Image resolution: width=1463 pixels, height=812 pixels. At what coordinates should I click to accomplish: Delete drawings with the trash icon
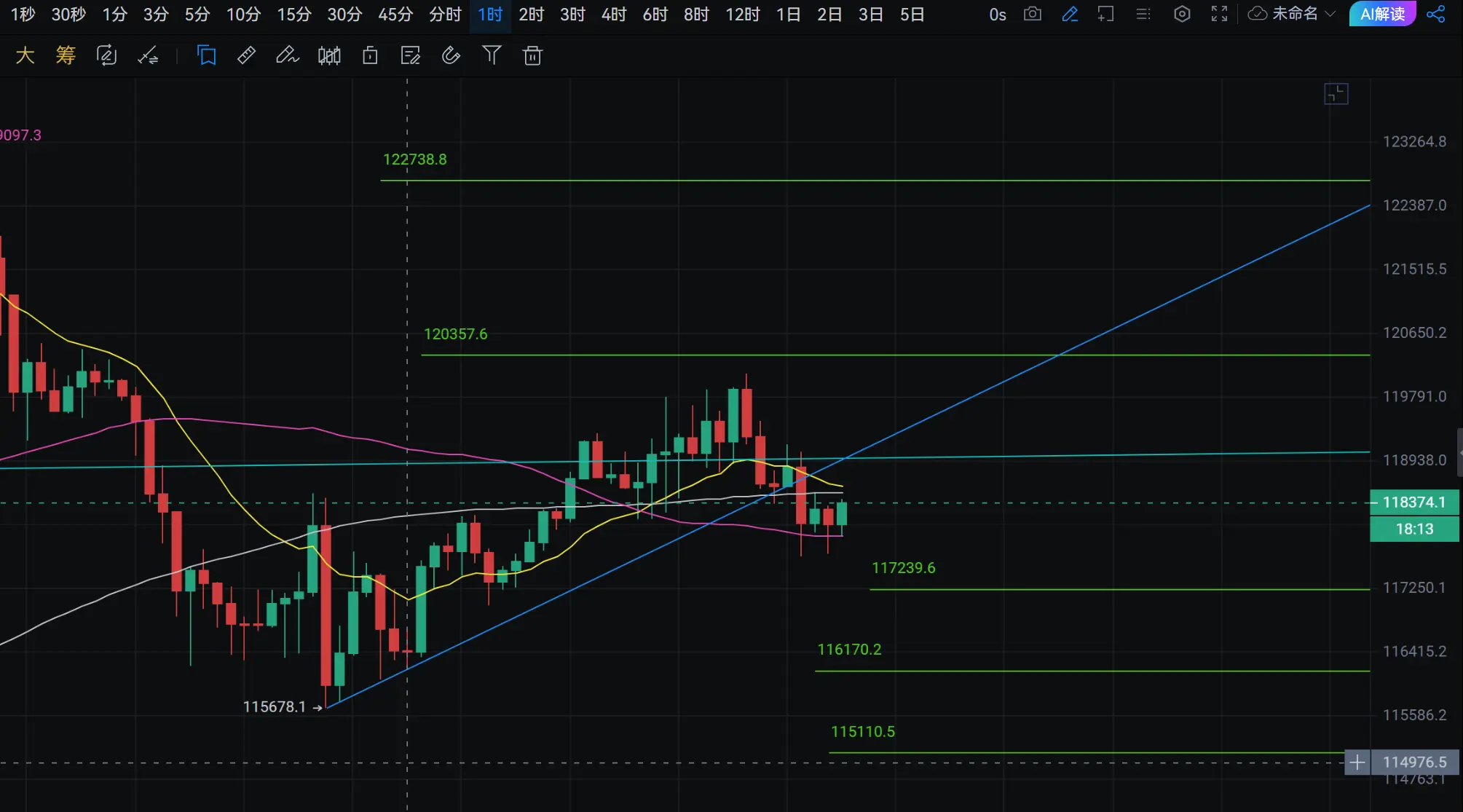[533, 55]
